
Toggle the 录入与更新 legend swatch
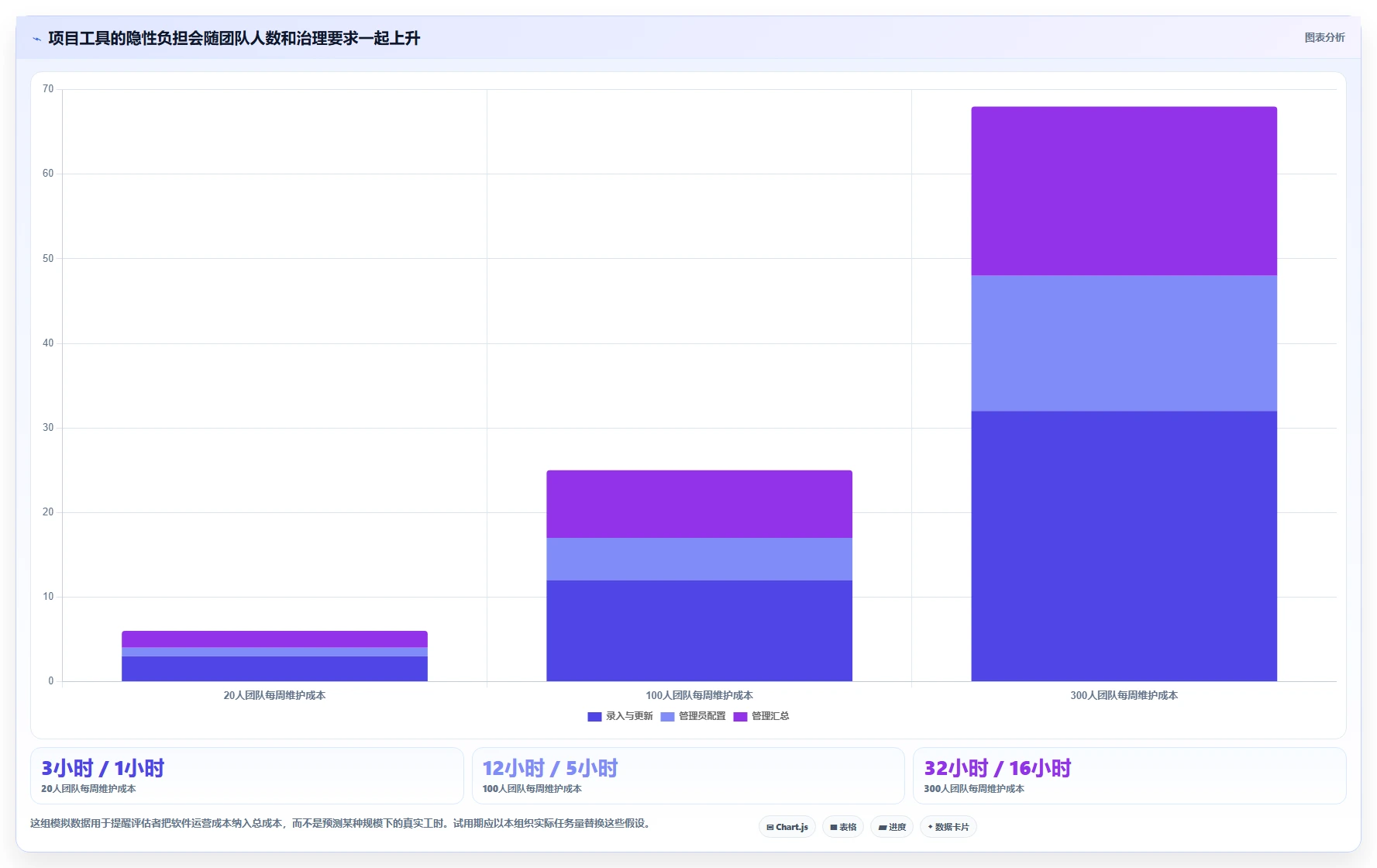pos(594,717)
